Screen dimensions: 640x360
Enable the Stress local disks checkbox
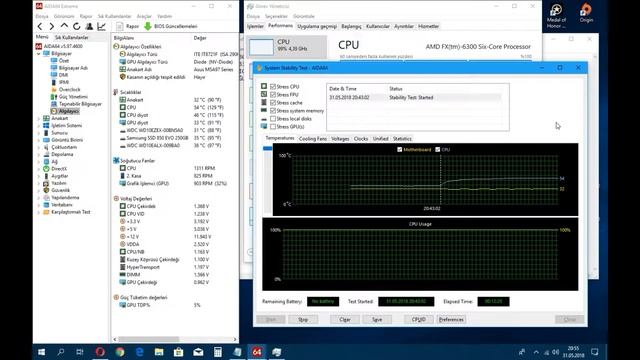pyautogui.click(x=273, y=119)
